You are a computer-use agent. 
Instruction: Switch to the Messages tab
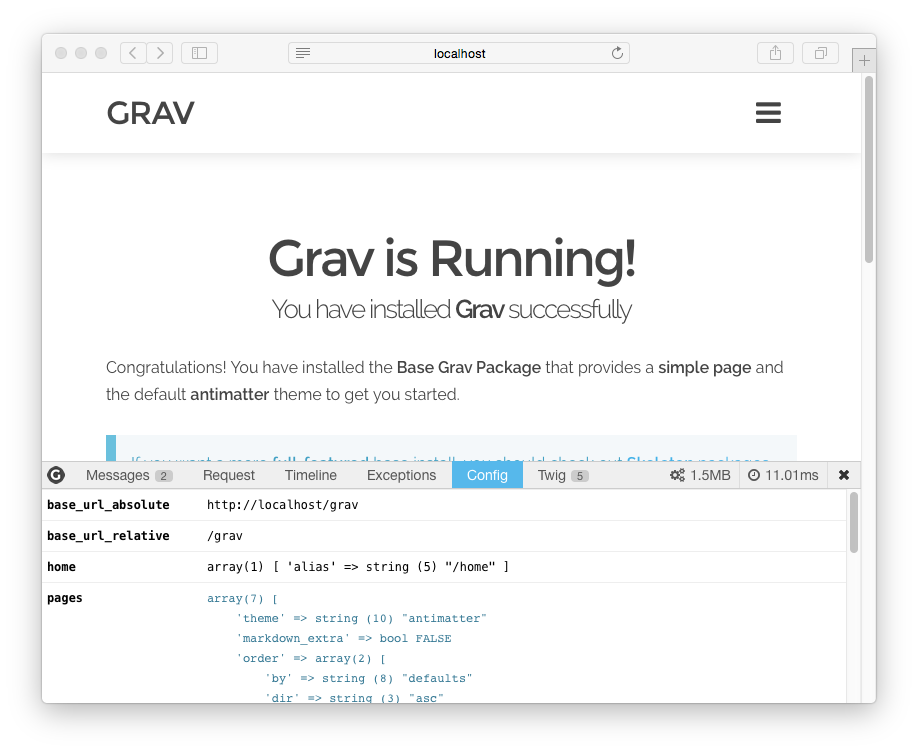coord(128,475)
